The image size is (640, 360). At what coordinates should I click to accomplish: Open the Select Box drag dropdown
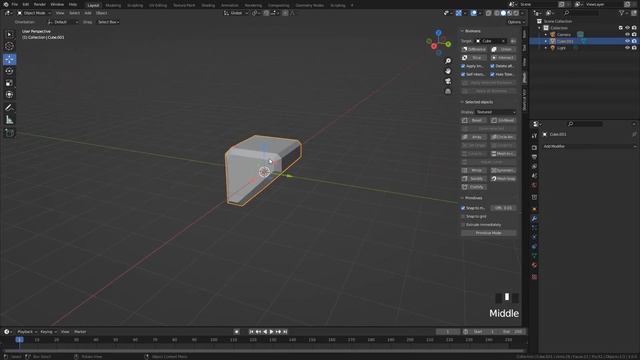coord(108,22)
